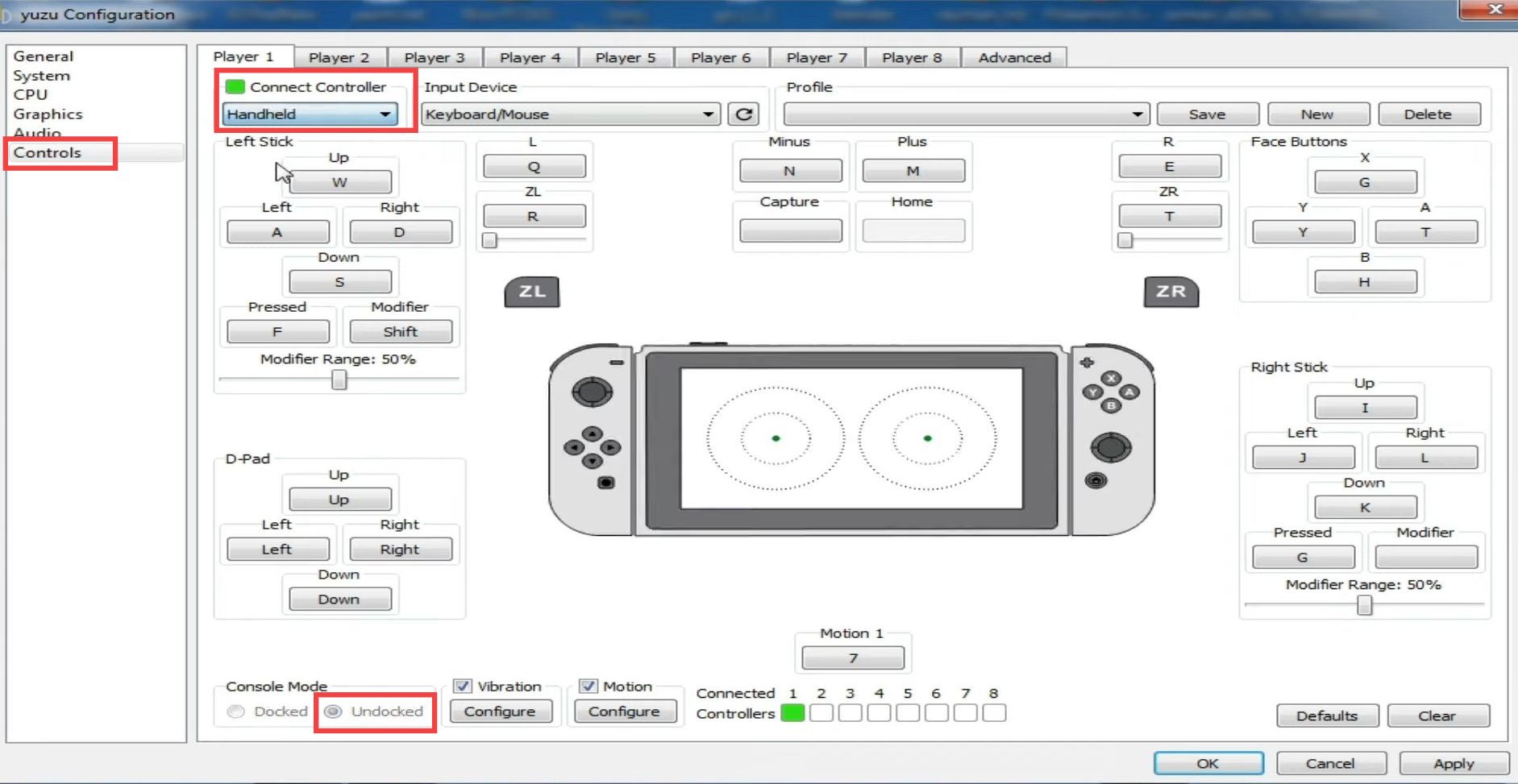
Task: Restore Defaults for controls
Action: [x=1327, y=716]
